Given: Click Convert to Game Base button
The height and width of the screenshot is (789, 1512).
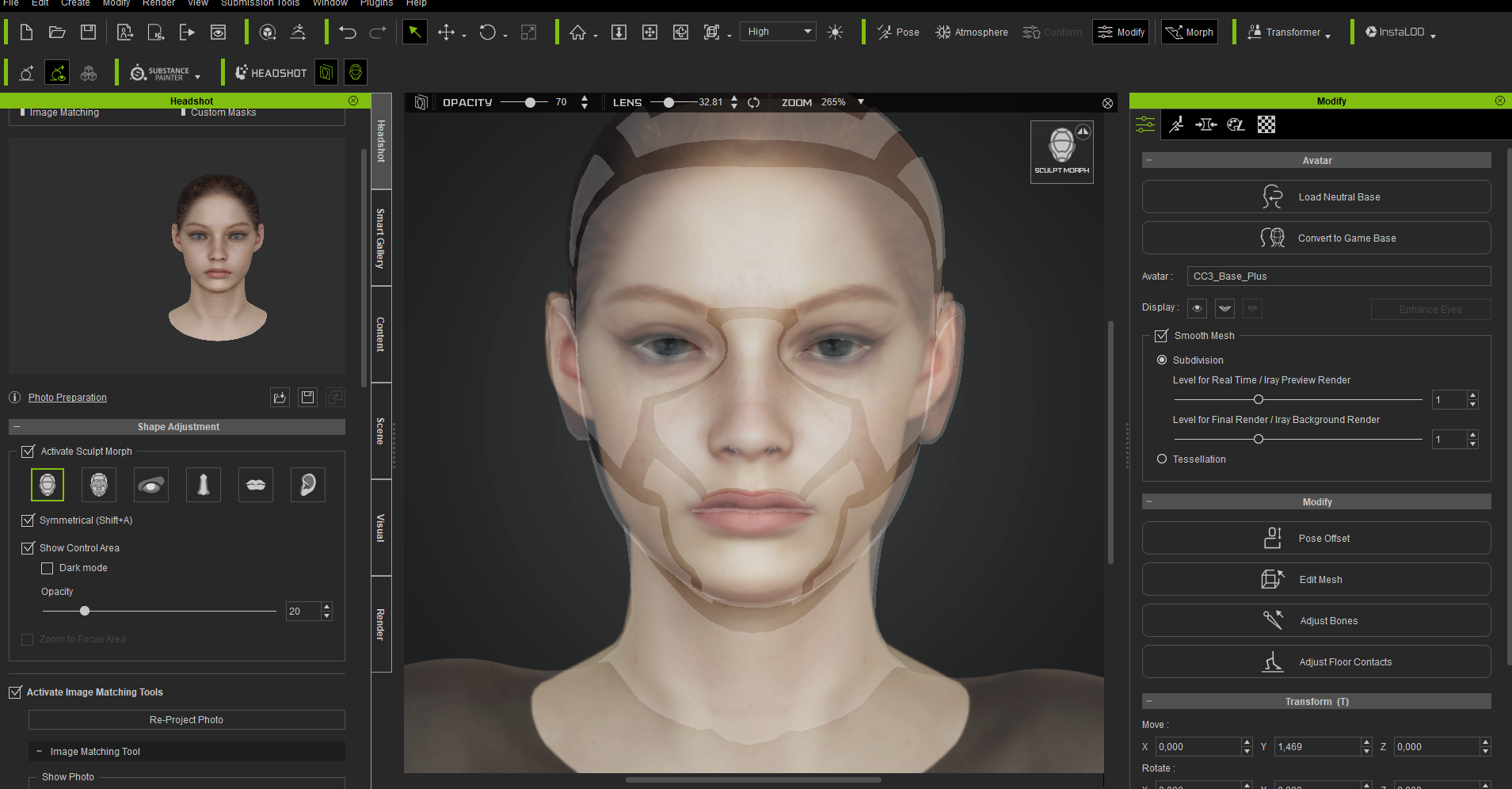Looking at the screenshot, I should pos(1316,238).
